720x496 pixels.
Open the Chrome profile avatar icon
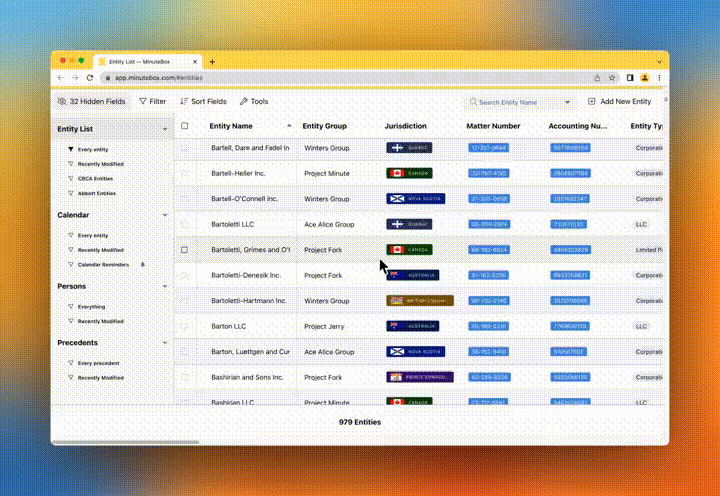point(645,77)
